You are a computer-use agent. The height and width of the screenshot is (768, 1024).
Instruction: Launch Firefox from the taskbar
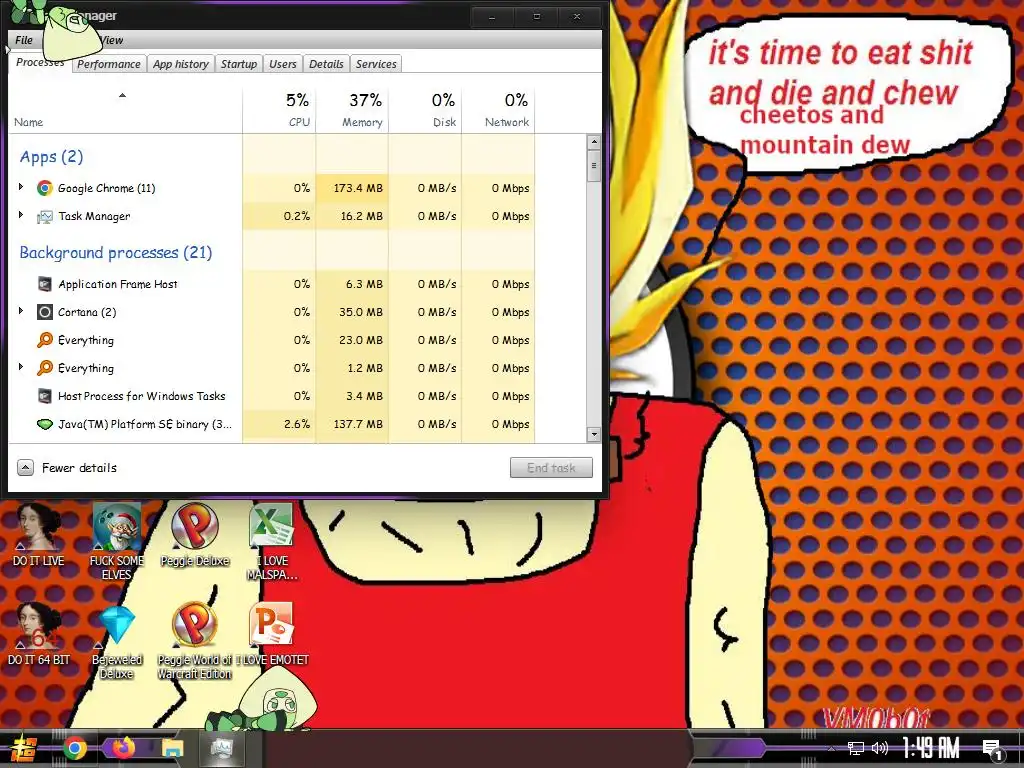coord(123,748)
